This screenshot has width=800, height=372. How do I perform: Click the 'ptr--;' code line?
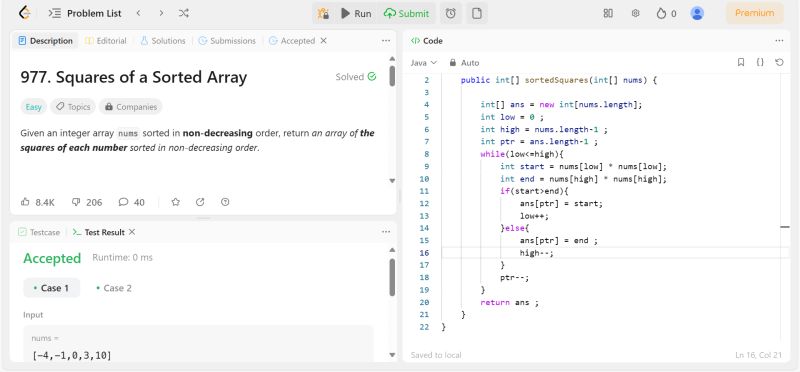[x=515, y=278]
